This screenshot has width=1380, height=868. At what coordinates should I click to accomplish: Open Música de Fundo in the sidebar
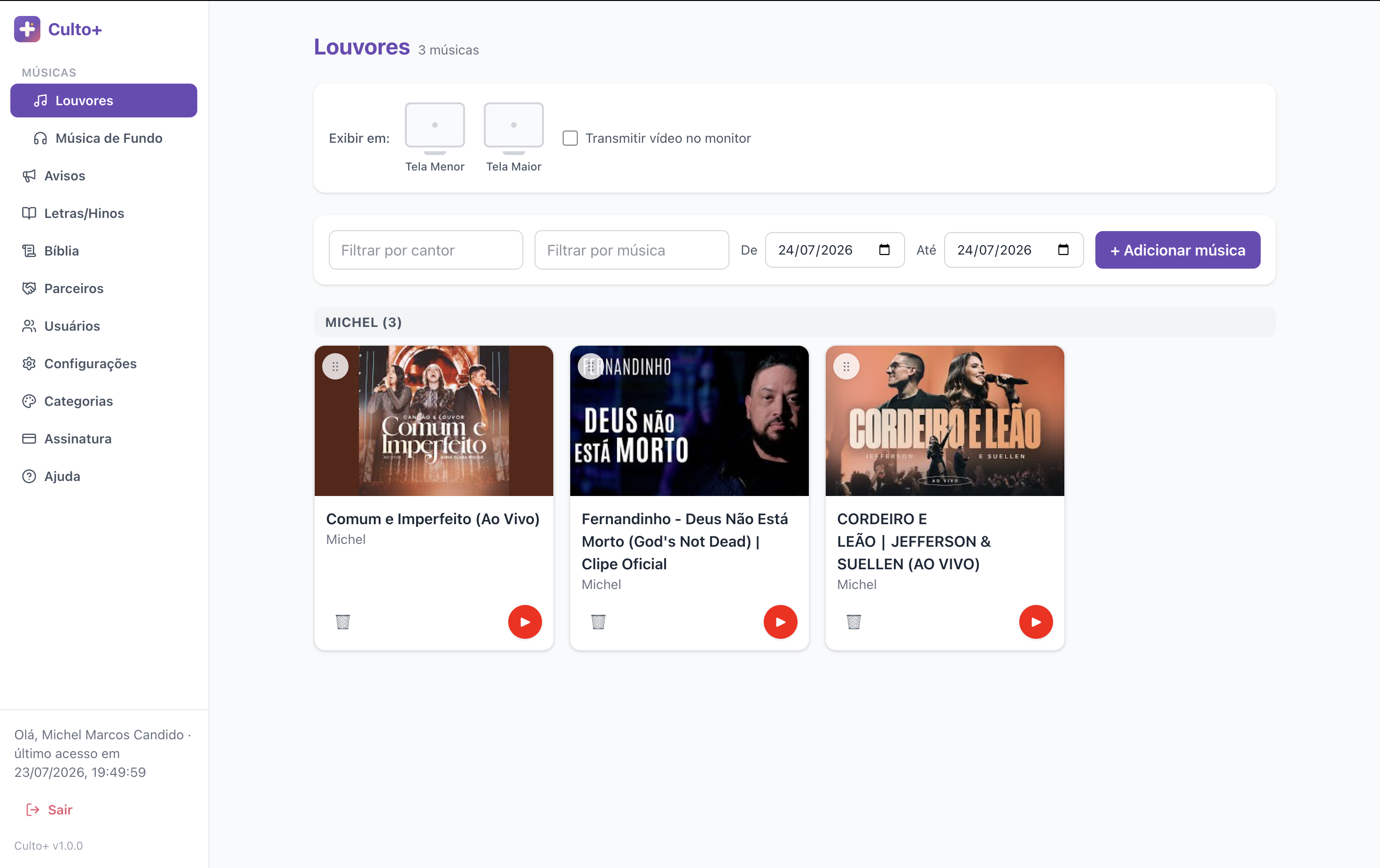pyautogui.click(x=104, y=138)
